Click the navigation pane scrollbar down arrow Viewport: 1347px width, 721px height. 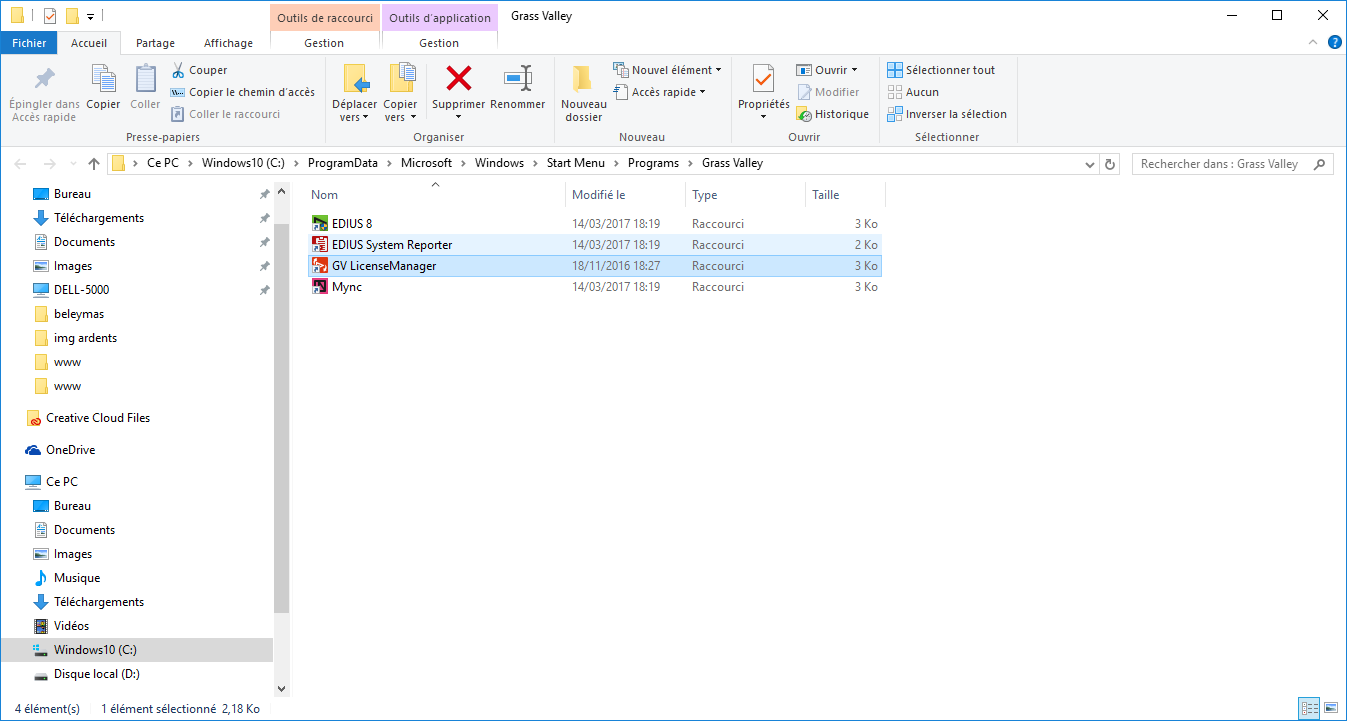281,688
